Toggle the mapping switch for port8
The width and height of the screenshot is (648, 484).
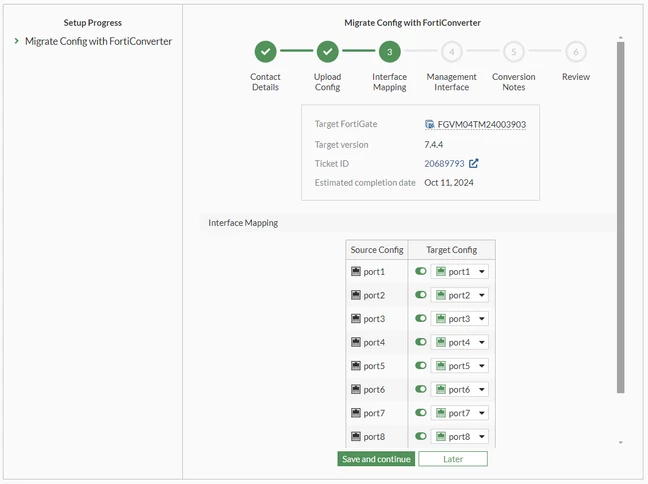pos(421,436)
